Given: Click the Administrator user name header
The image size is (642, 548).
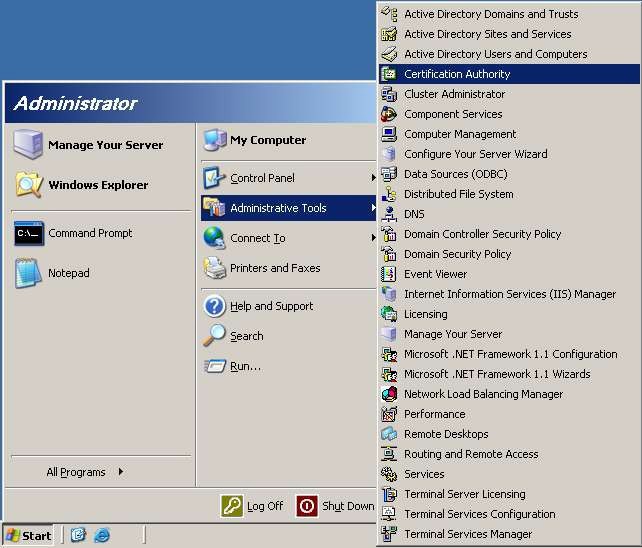Looking at the screenshot, I should pos(75,103).
